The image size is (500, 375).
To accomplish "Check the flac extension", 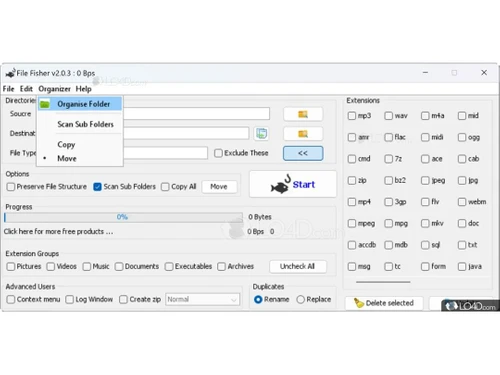I will pyautogui.click(x=388, y=137).
